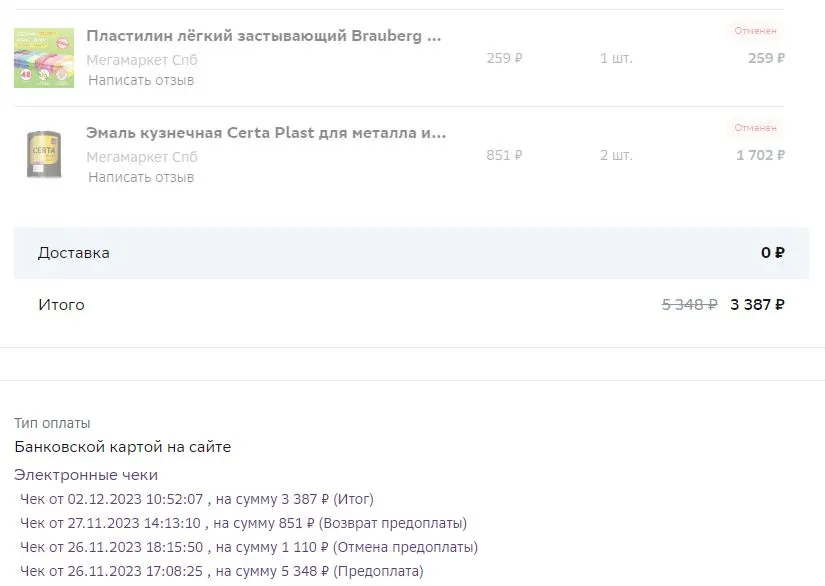Click crossed-out total '5 348 ₽'
Image resolution: width=825 pixels, height=586 pixels.
click(689, 305)
